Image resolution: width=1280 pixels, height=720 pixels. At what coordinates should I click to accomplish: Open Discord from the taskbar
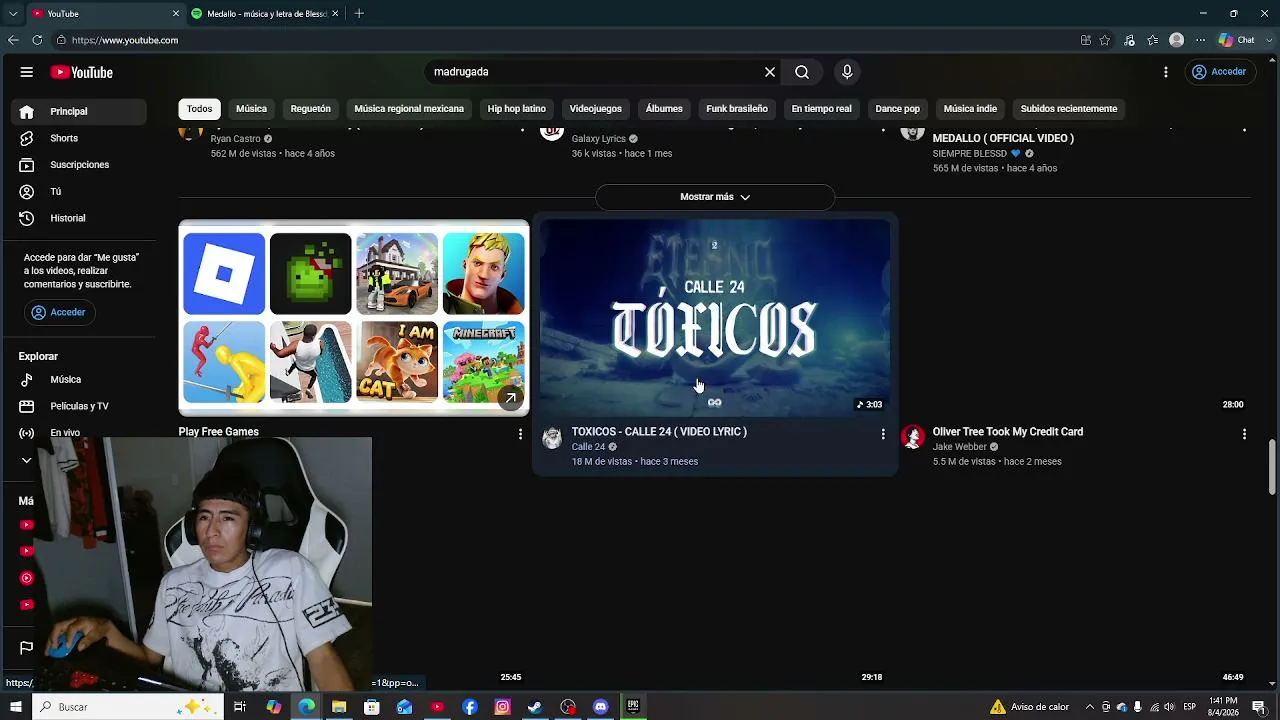click(x=600, y=707)
